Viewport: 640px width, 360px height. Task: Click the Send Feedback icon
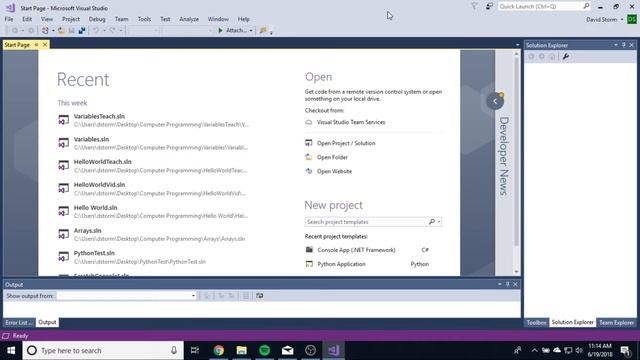pyautogui.click(x=489, y=6)
